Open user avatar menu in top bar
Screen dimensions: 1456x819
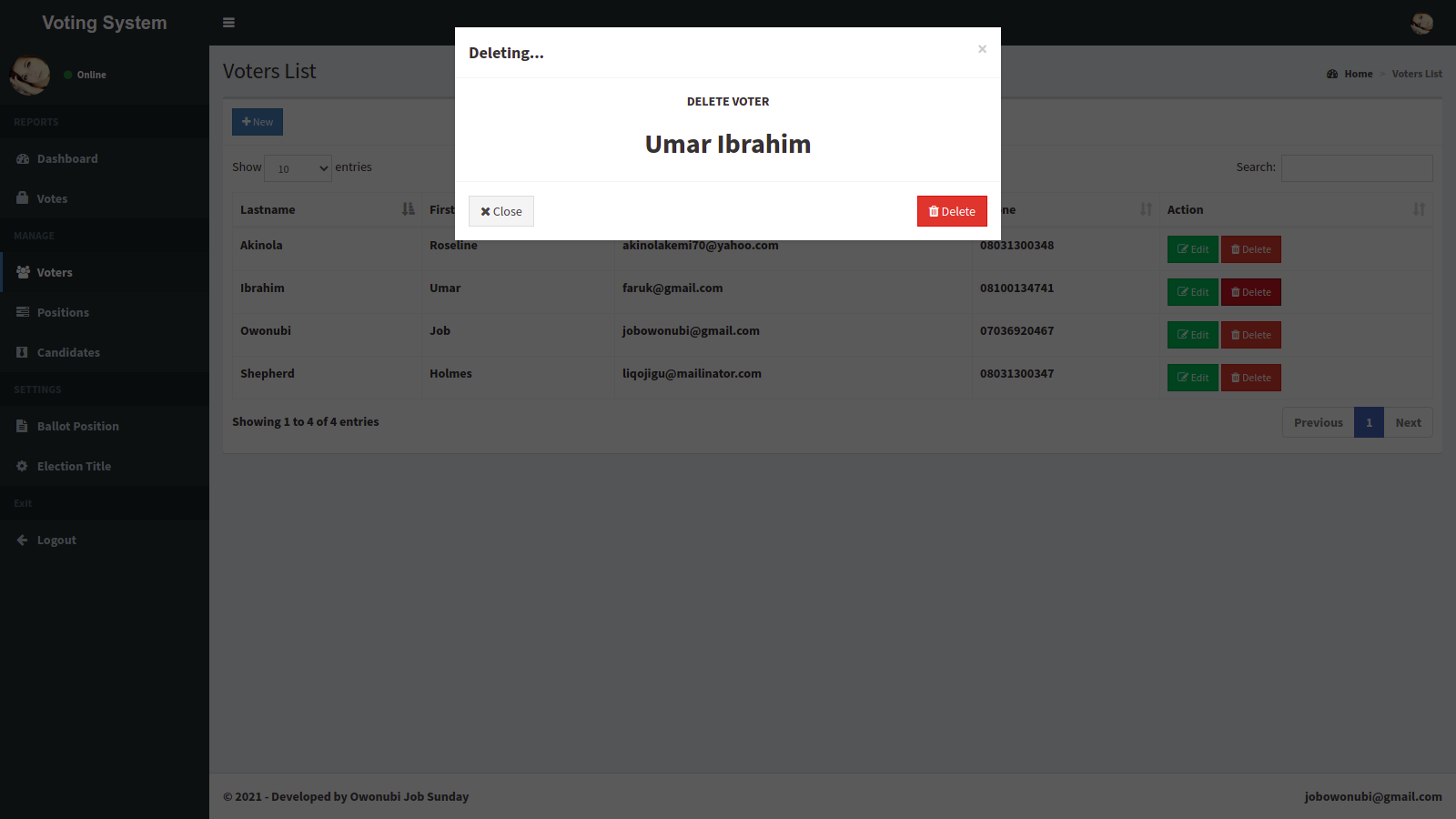click(1421, 23)
